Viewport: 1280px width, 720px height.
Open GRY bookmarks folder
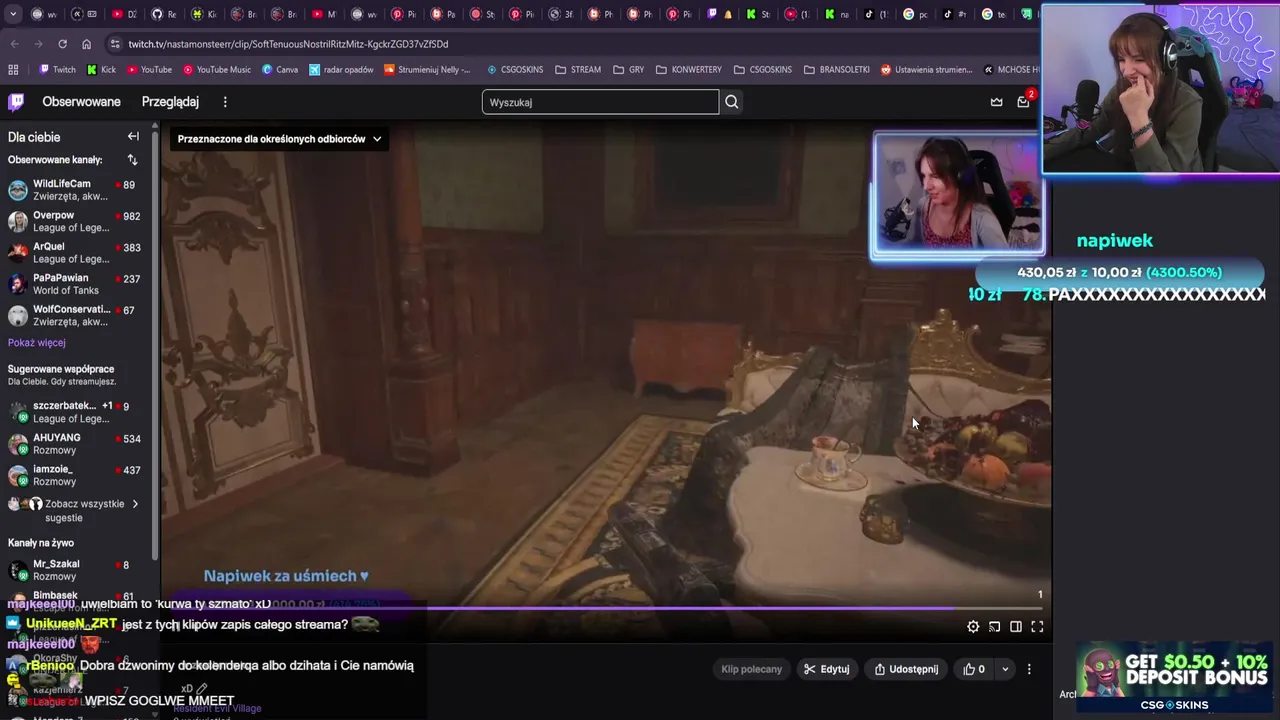point(628,70)
